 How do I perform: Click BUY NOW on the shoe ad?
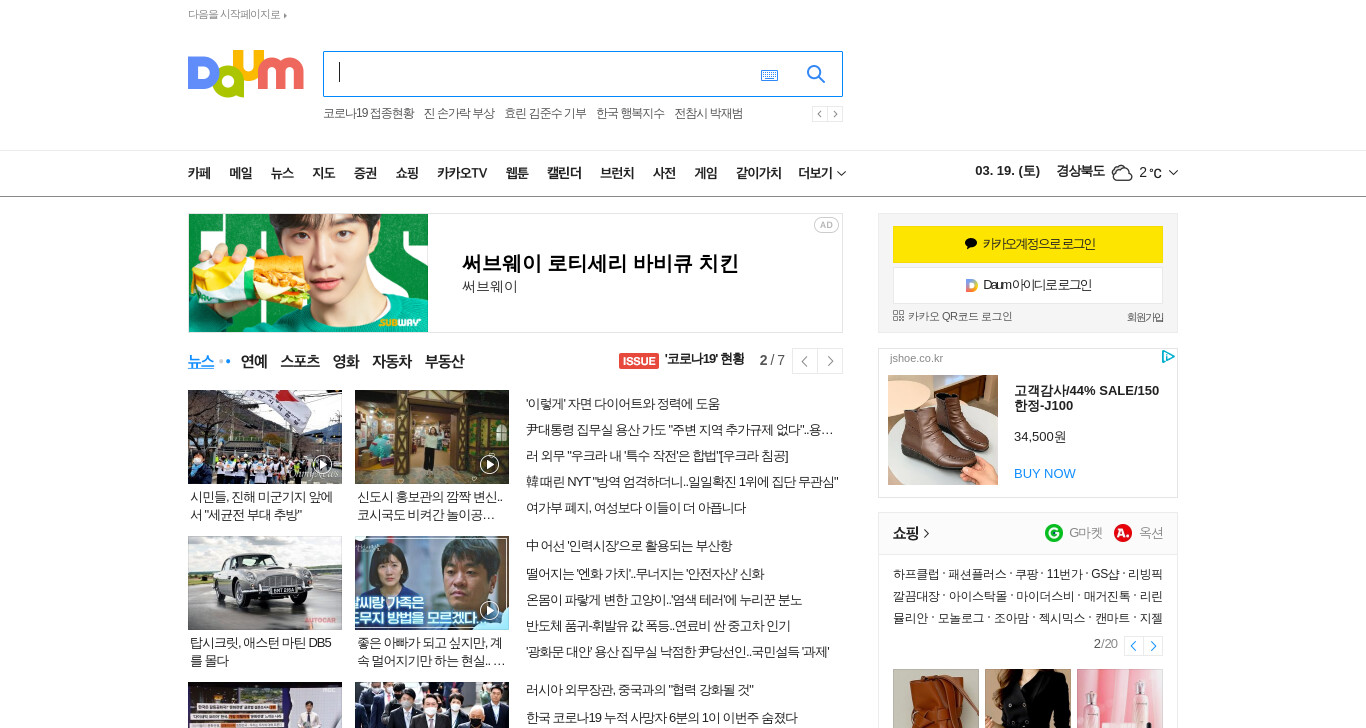tap(1045, 473)
